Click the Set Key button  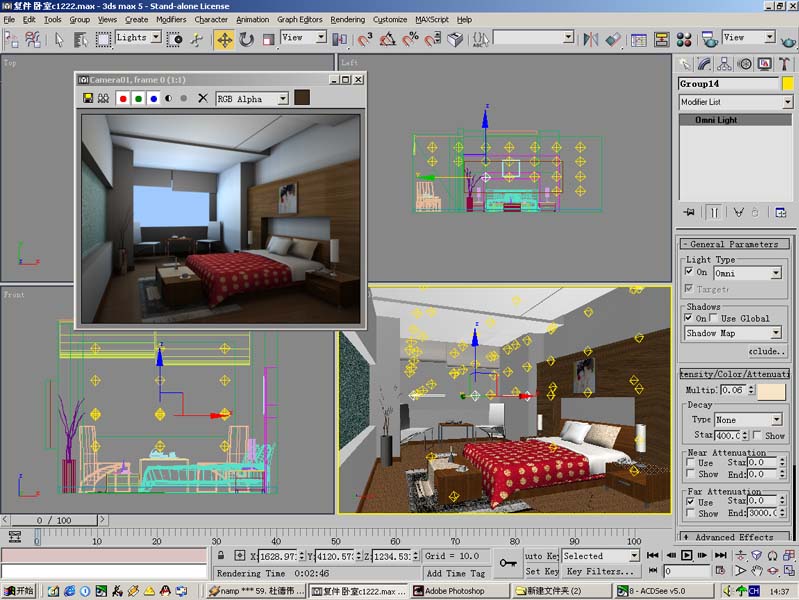click(x=542, y=571)
